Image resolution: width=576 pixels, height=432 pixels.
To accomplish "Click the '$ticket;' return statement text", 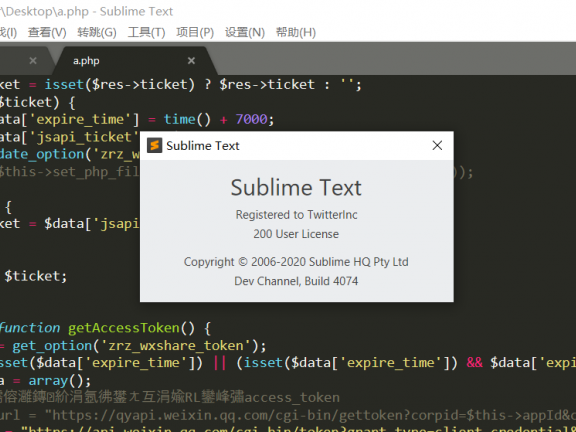I will tap(36, 276).
